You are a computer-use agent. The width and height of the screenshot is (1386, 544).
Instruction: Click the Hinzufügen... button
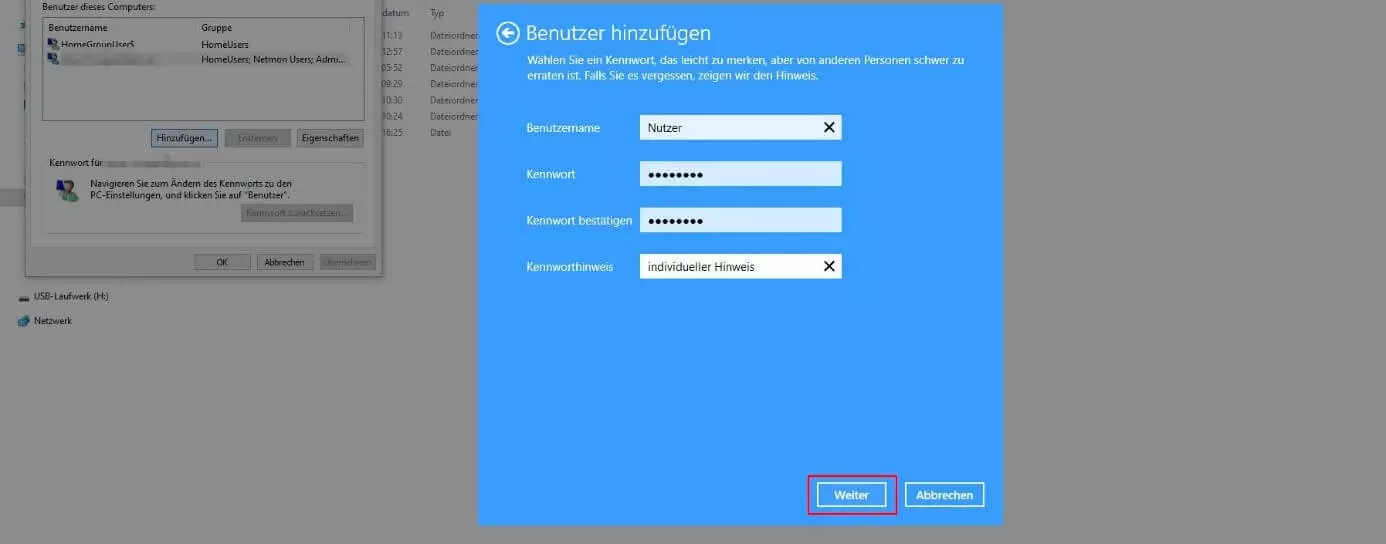(185, 138)
